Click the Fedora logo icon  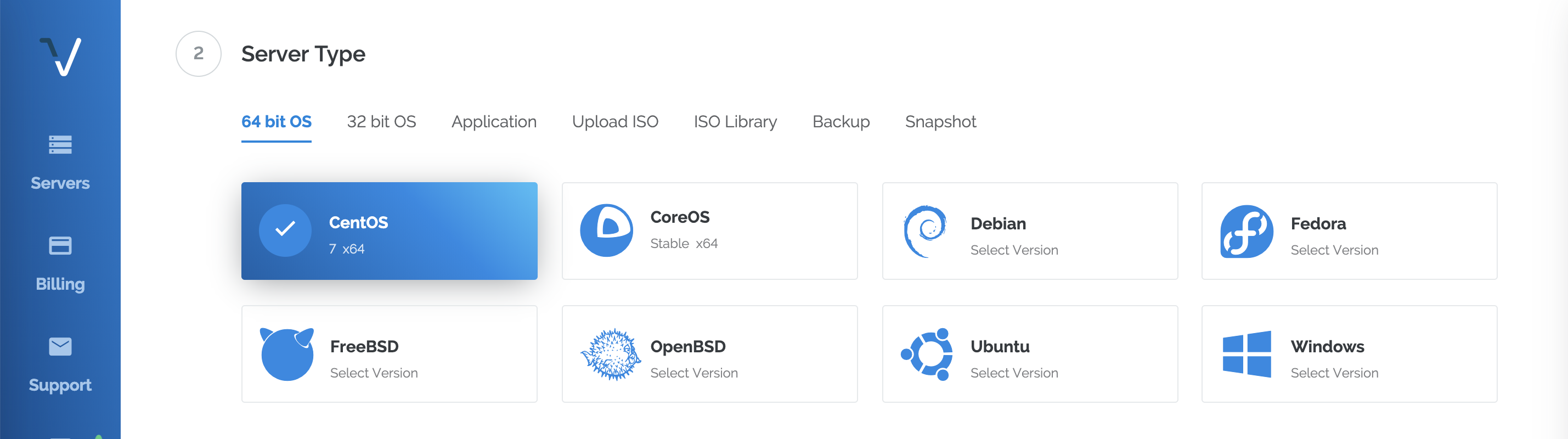(1246, 232)
